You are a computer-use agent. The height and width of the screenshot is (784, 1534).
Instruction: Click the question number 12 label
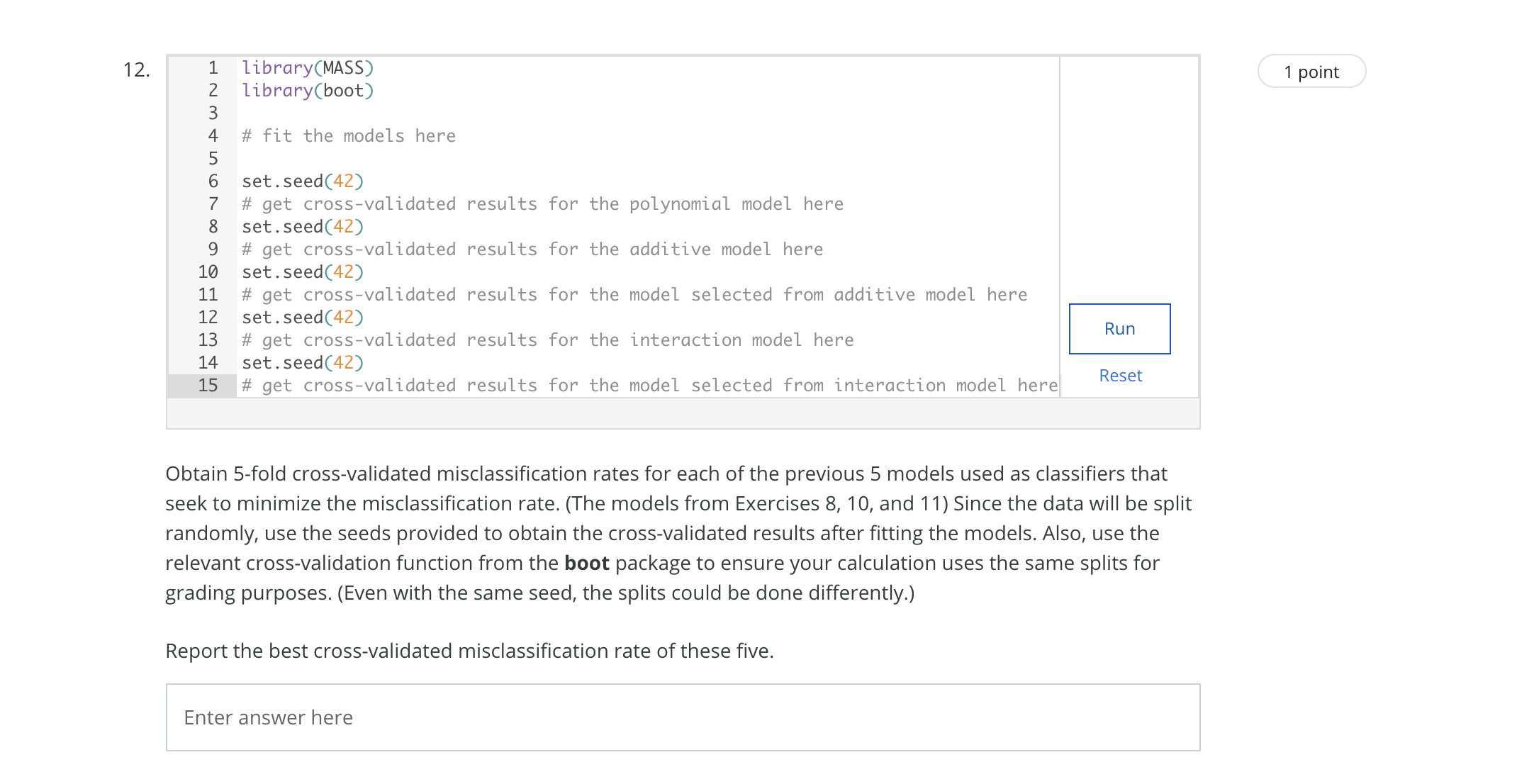coord(136,69)
